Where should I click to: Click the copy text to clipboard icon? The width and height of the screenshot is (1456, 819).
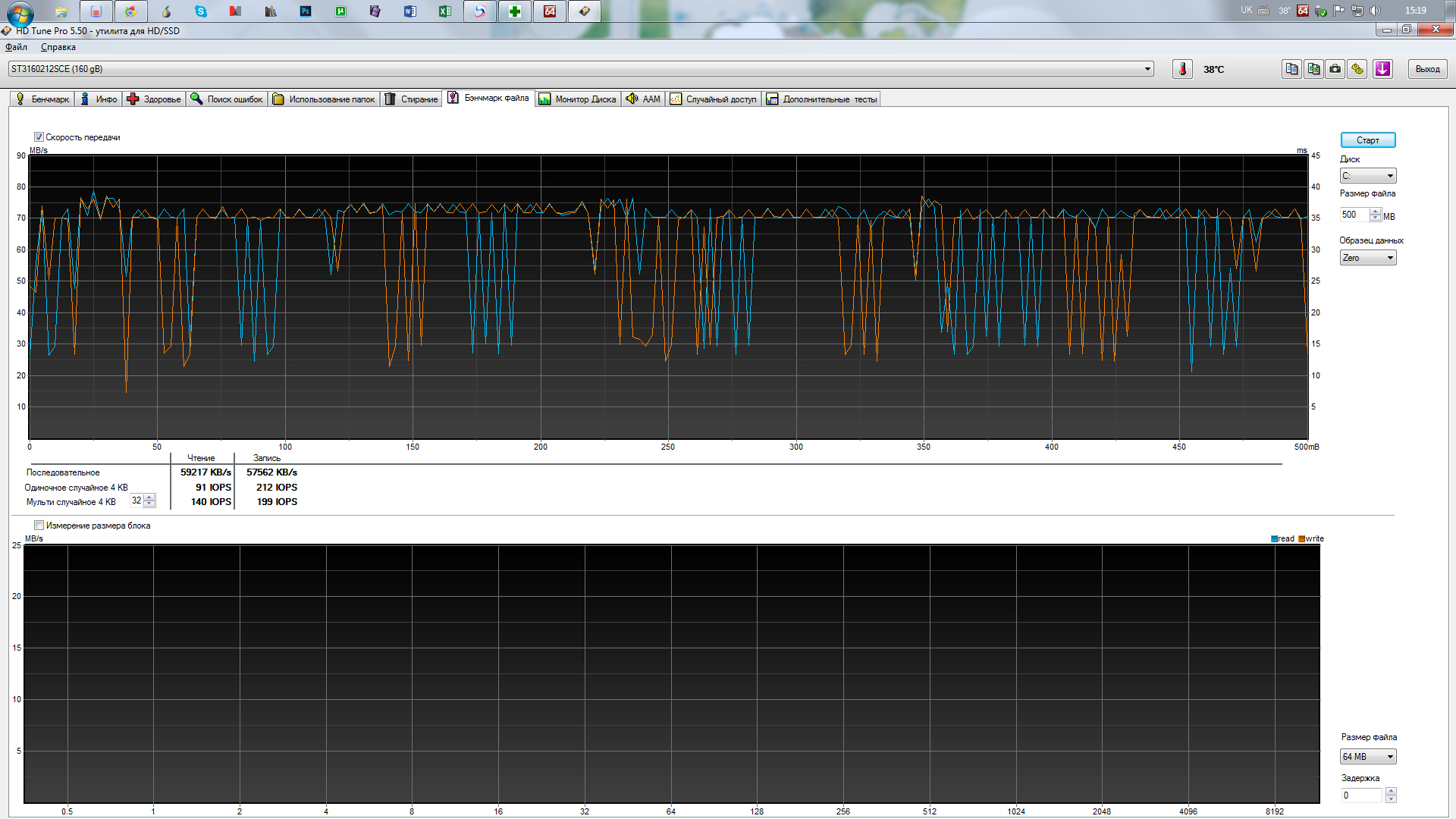point(1291,69)
